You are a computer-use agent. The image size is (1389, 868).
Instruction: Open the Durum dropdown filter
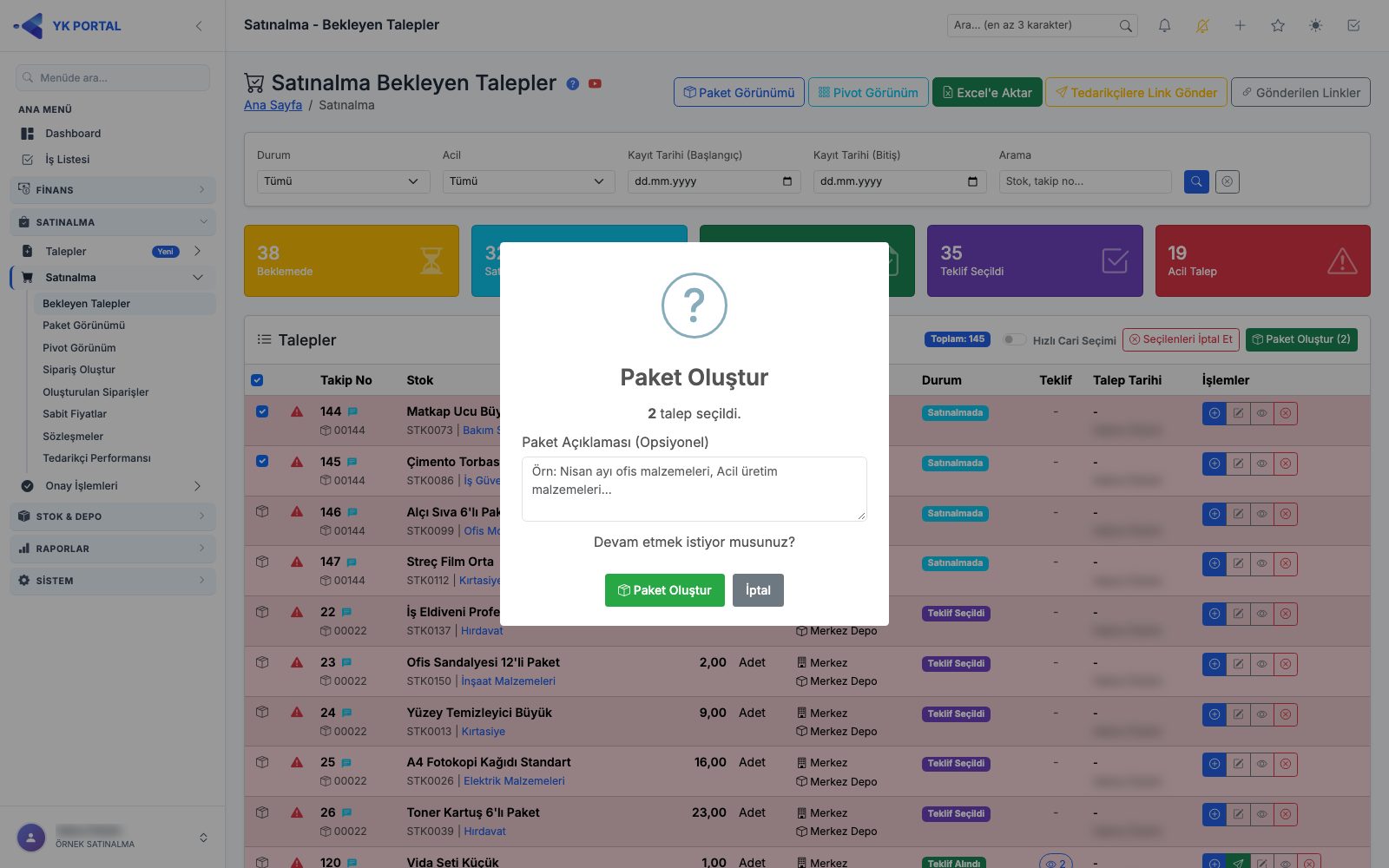tap(343, 181)
